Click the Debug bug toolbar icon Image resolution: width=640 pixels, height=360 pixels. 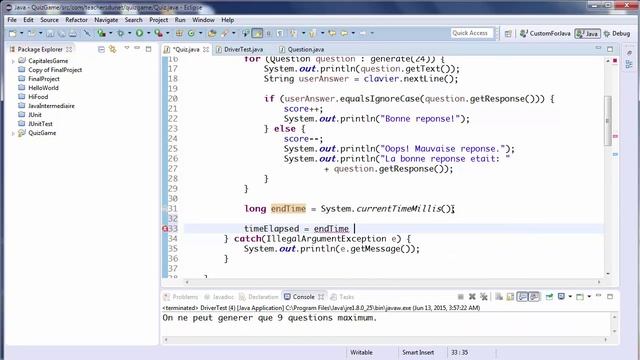[x=121, y=33]
